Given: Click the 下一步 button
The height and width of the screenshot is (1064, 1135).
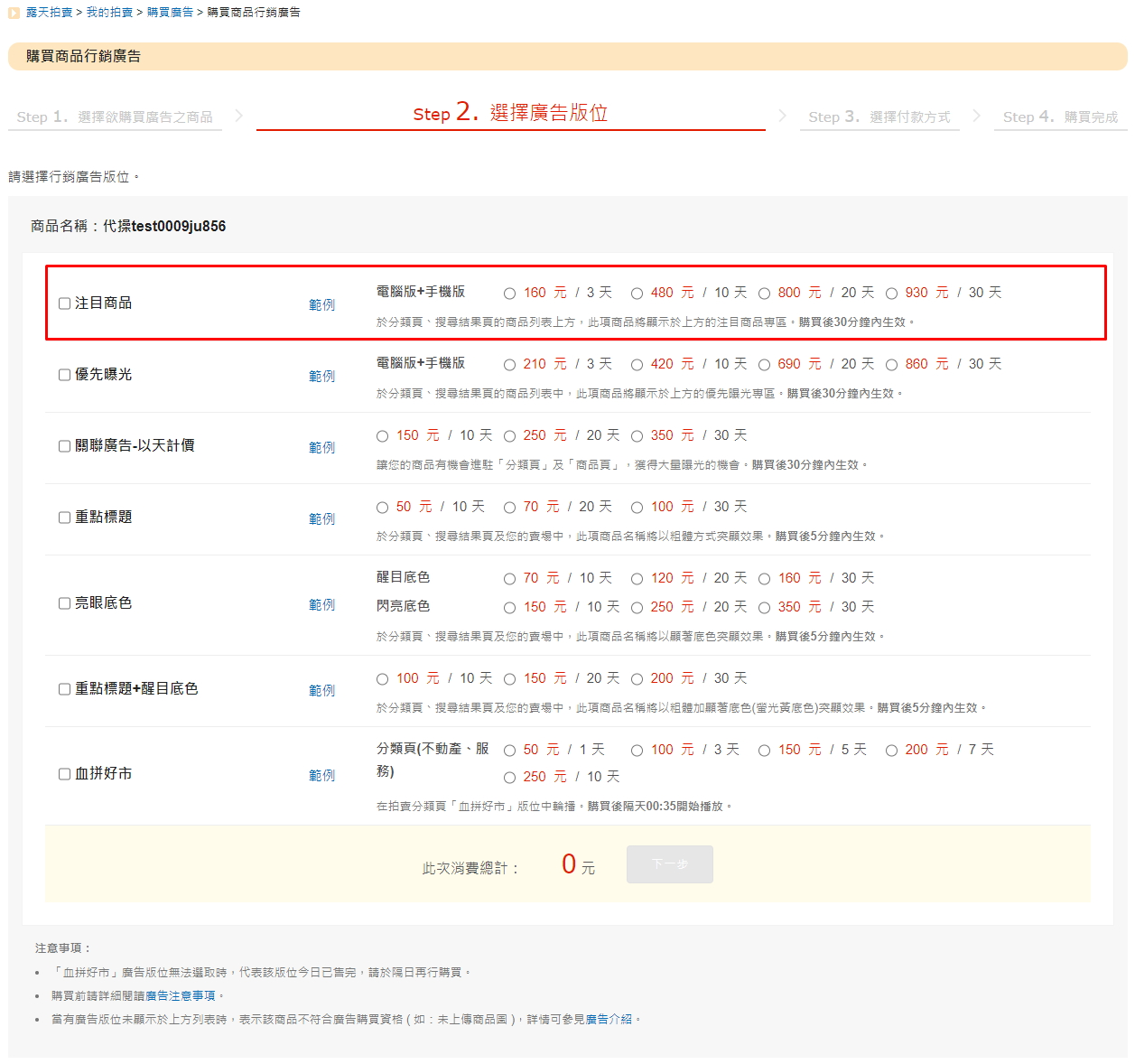Looking at the screenshot, I should [x=669, y=864].
